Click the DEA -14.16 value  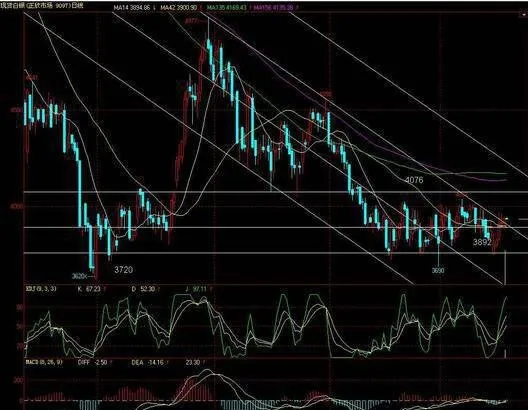click(147, 363)
